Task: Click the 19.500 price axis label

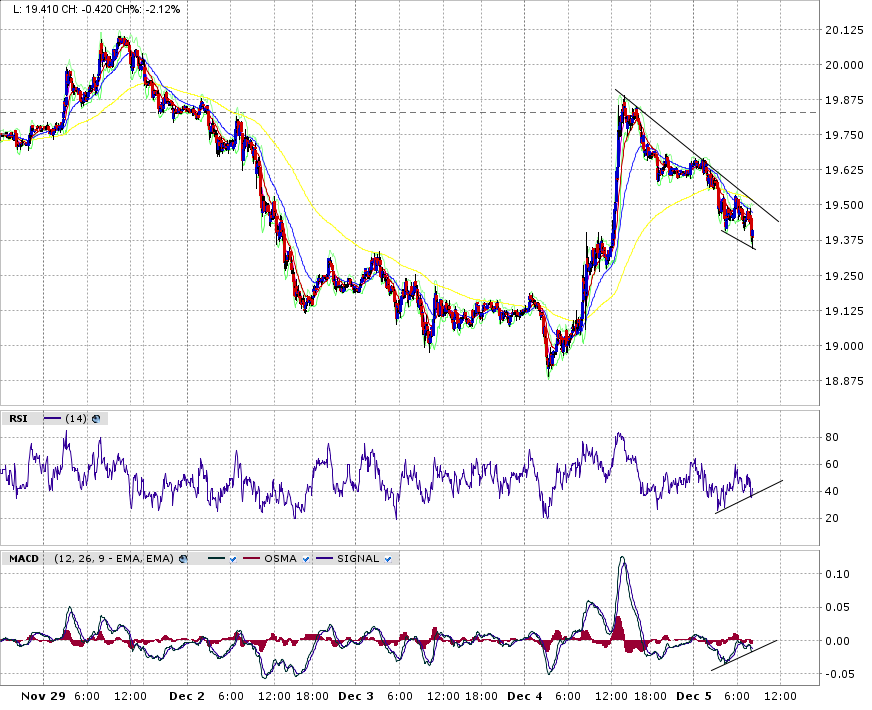Action: (844, 205)
